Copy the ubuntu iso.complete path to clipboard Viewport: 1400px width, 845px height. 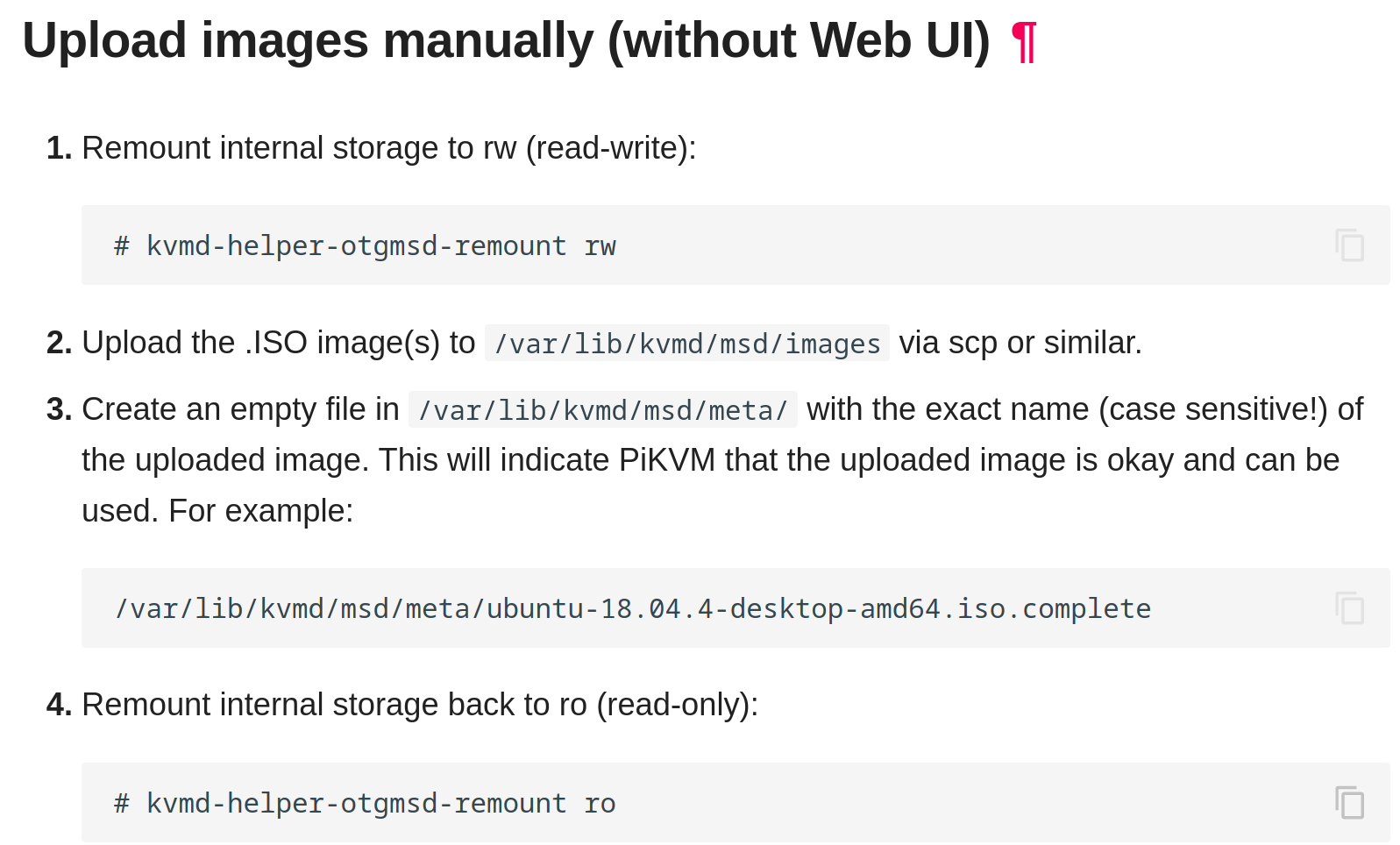(x=1349, y=608)
